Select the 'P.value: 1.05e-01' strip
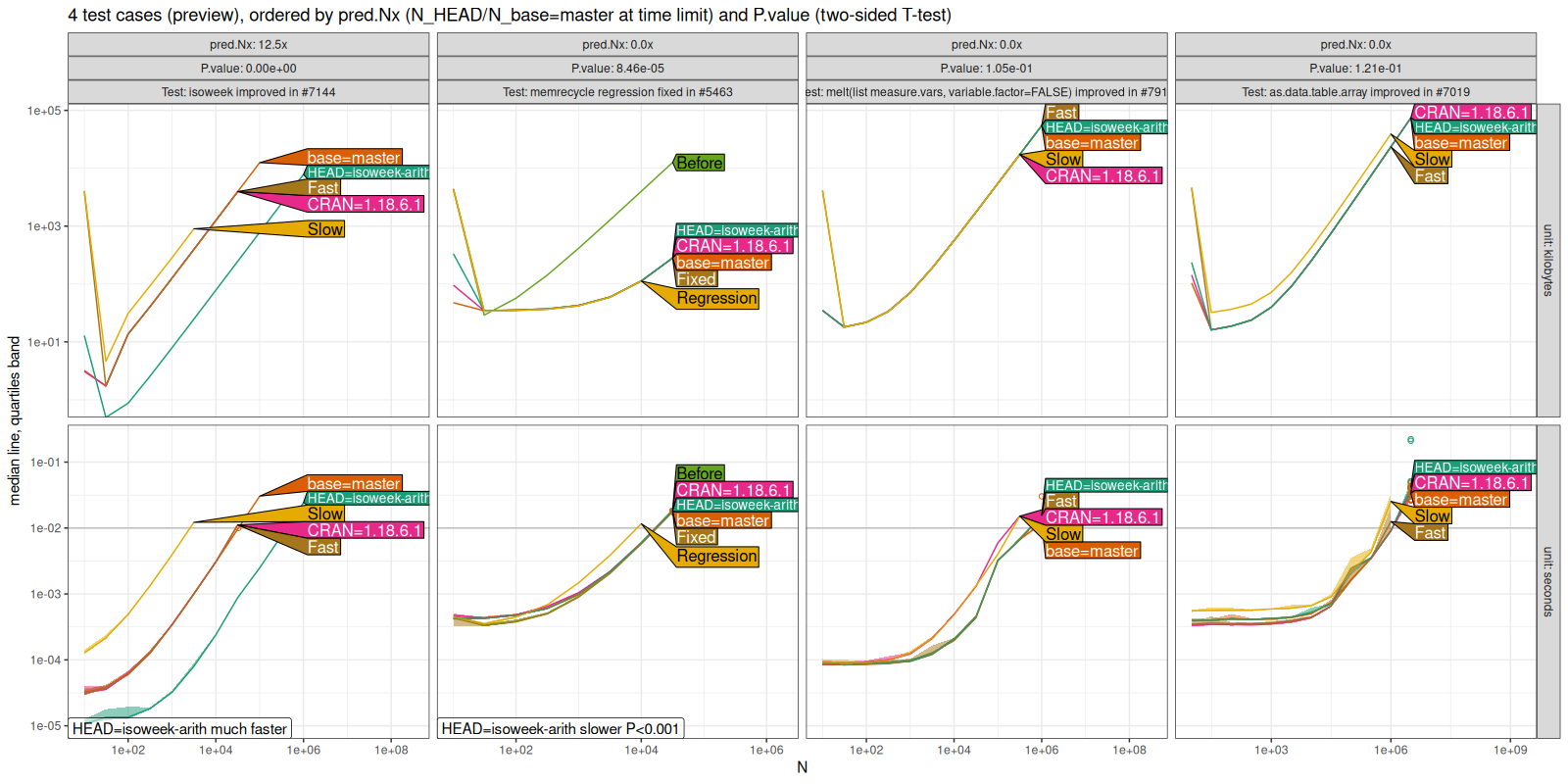 (x=987, y=69)
